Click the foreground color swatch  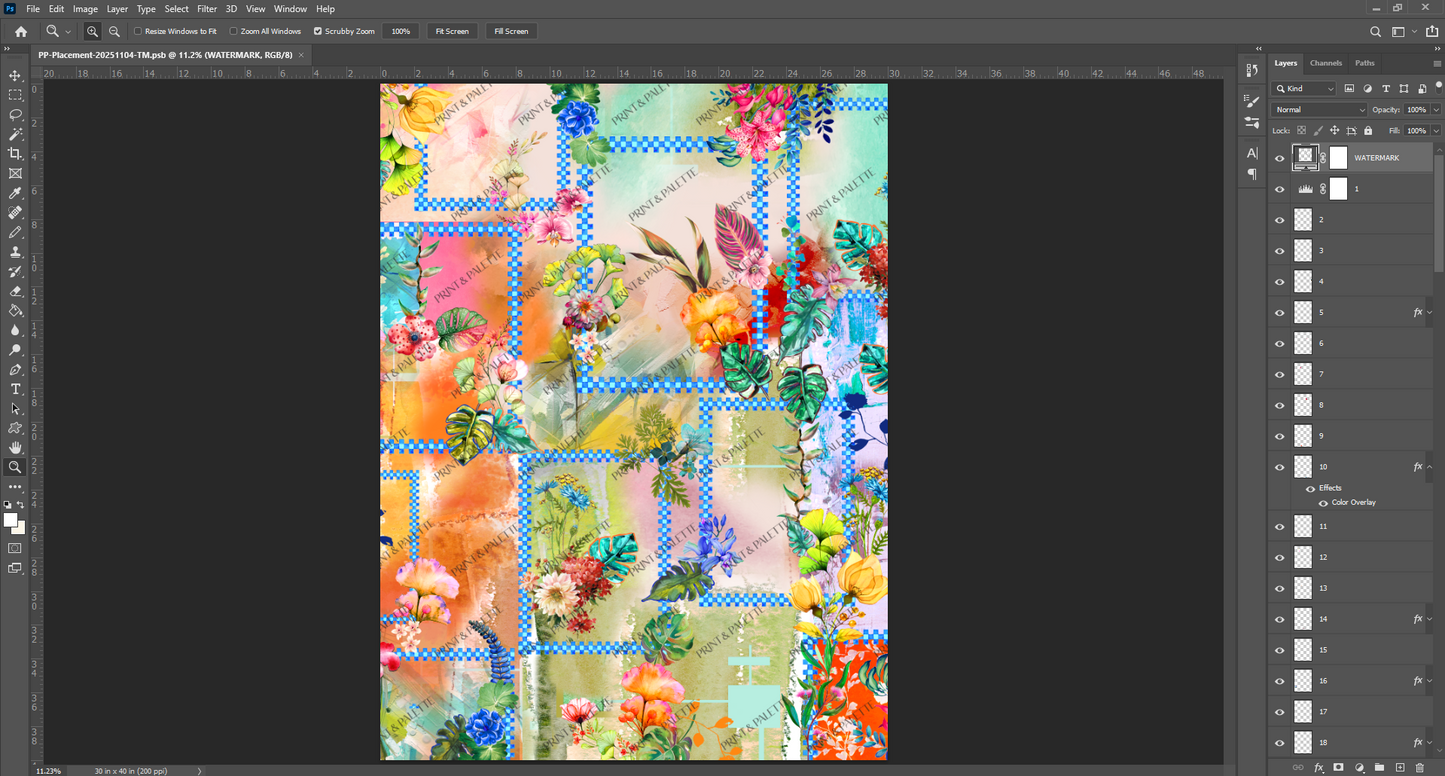11,521
